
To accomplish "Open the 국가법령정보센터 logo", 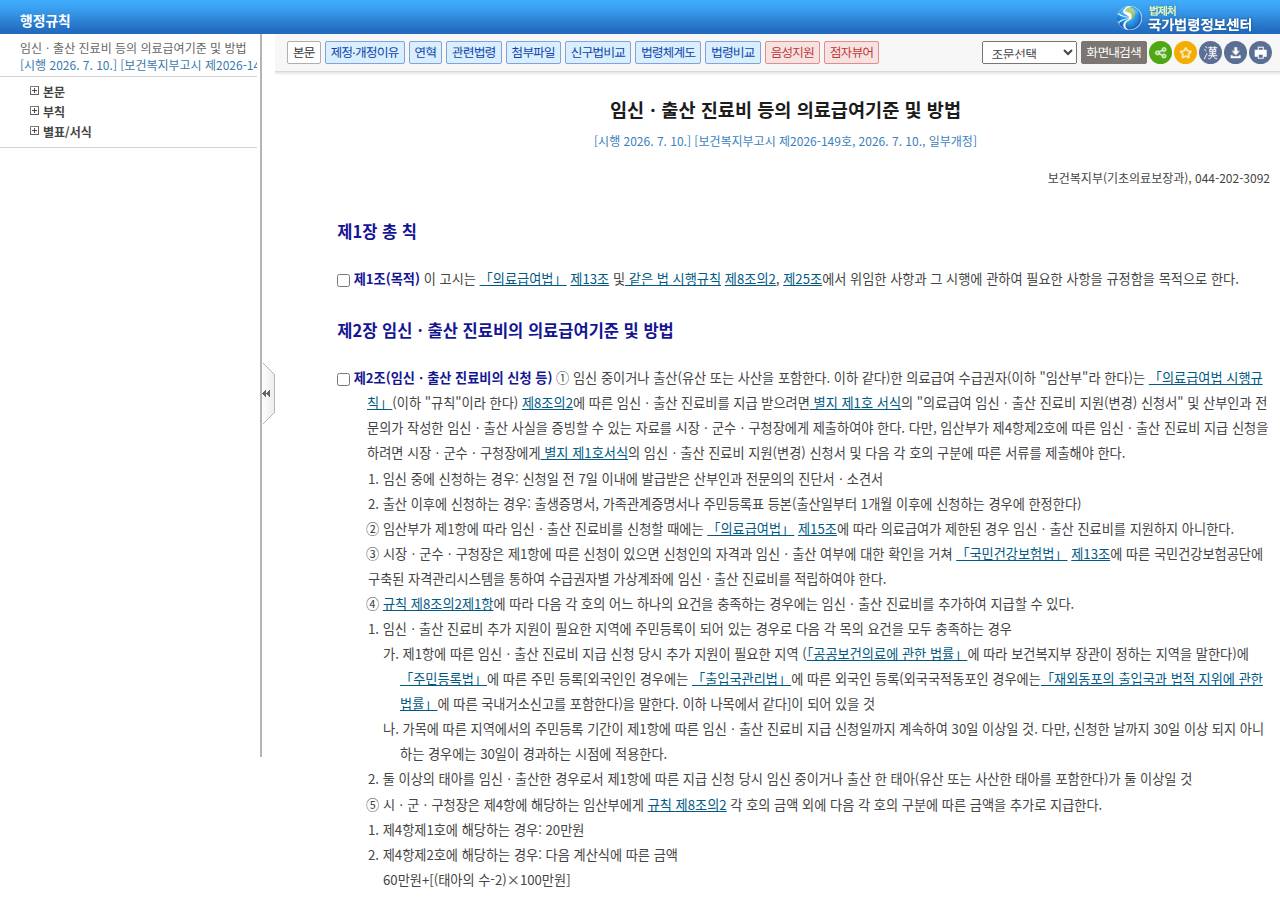I will [1184, 18].
